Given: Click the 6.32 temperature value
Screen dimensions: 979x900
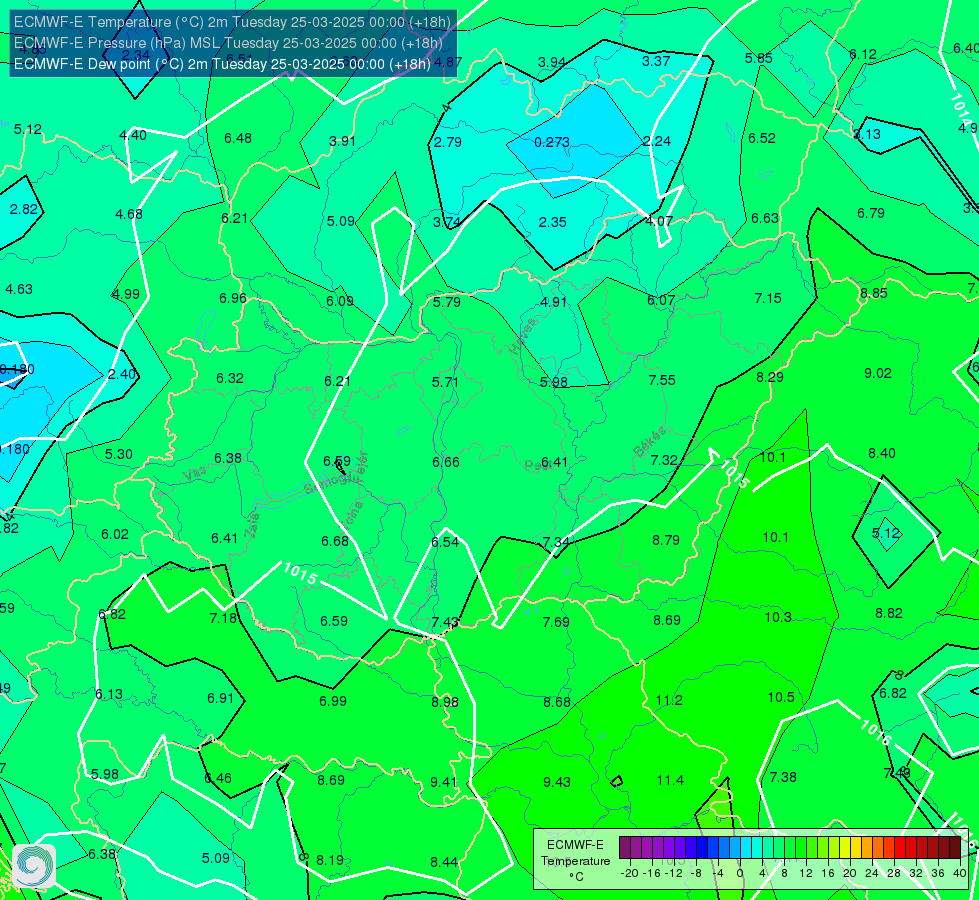Looking at the screenshot, I should pos(230,379).
